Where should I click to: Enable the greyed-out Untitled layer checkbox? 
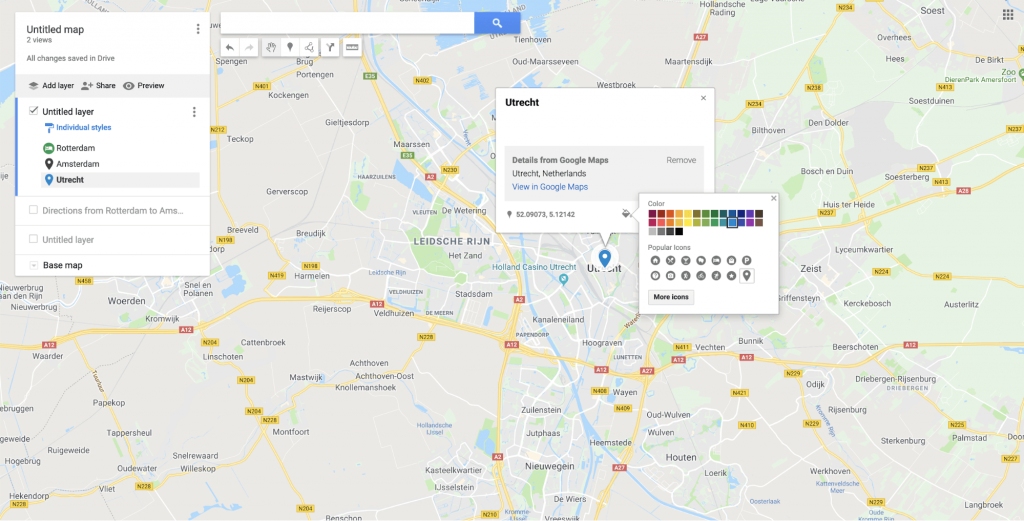[33, 239]
